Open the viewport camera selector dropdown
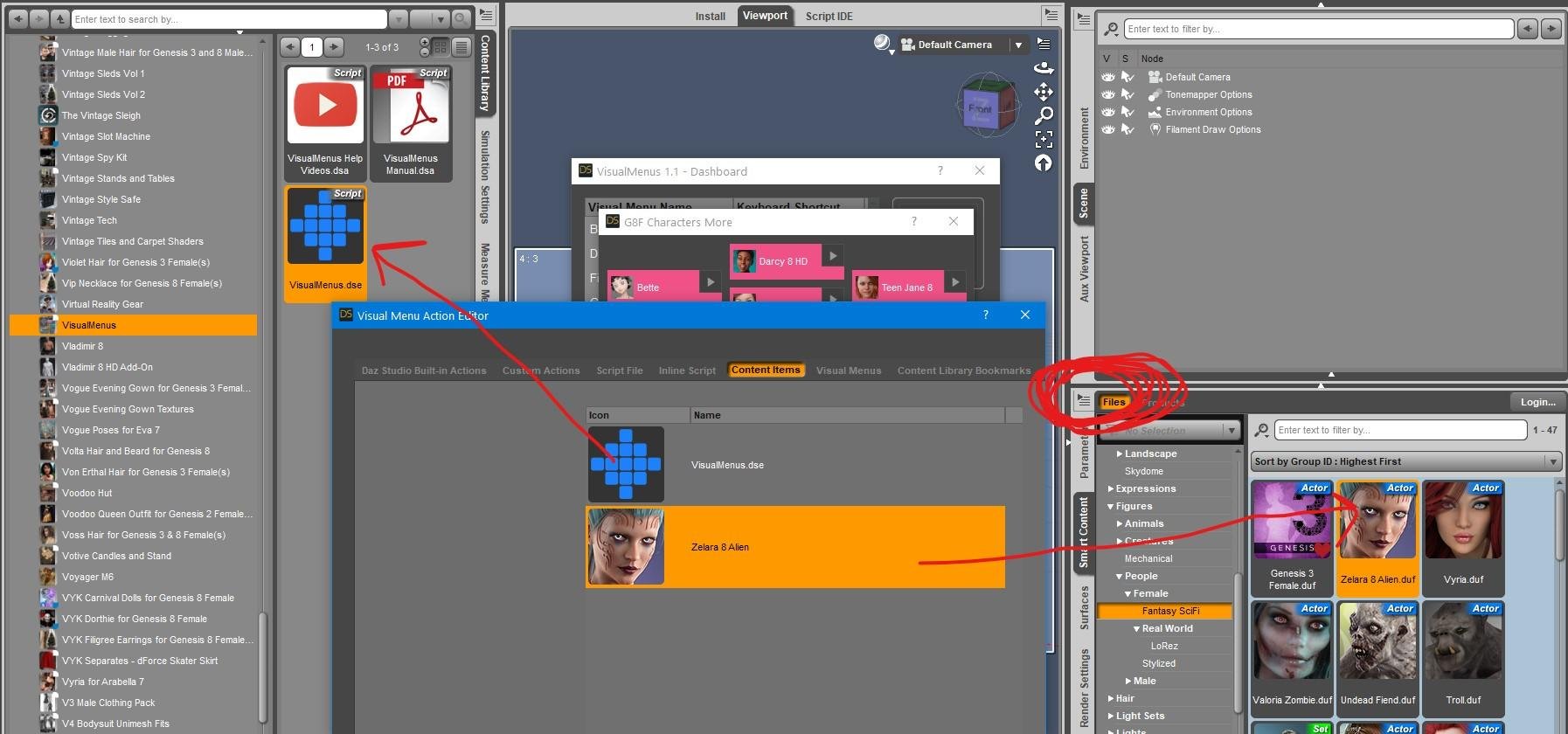Image resolution: width=1568 pixels, height=734 pixels. pyautogui.click(x=1018, y=45)
